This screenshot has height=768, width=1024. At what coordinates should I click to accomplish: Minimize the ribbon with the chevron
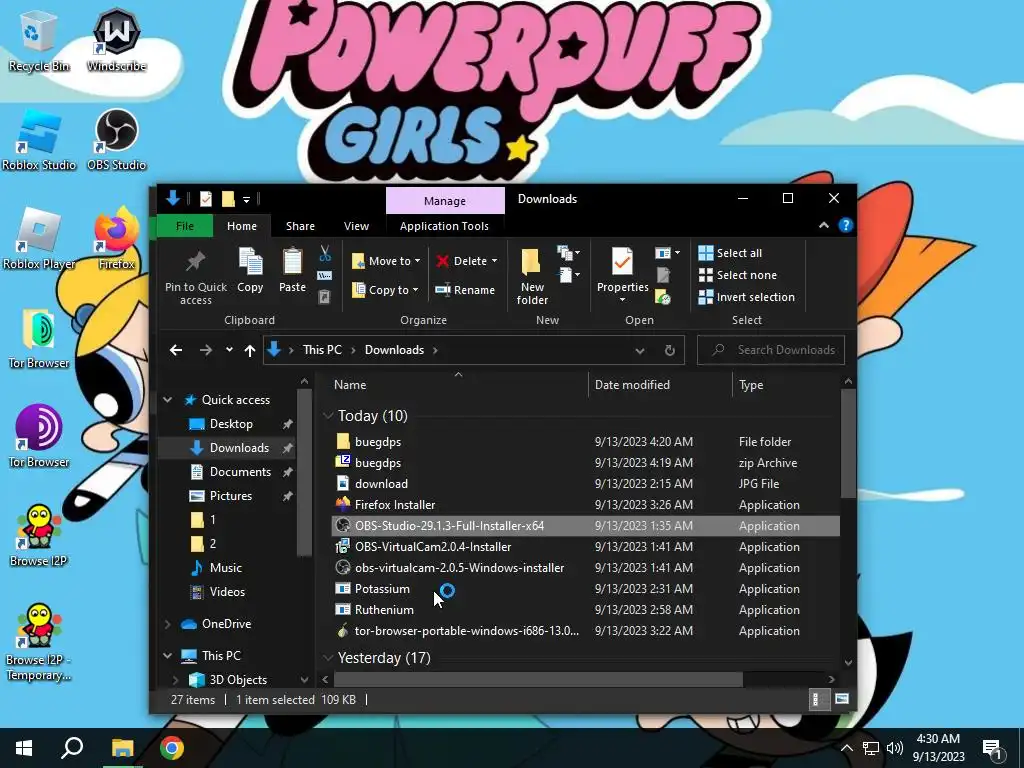(x=824, y=225)
